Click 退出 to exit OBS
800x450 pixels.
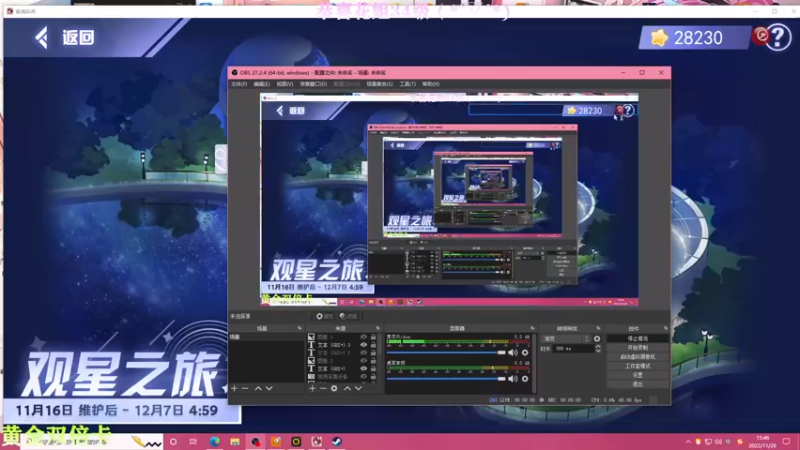click(638, 384)
